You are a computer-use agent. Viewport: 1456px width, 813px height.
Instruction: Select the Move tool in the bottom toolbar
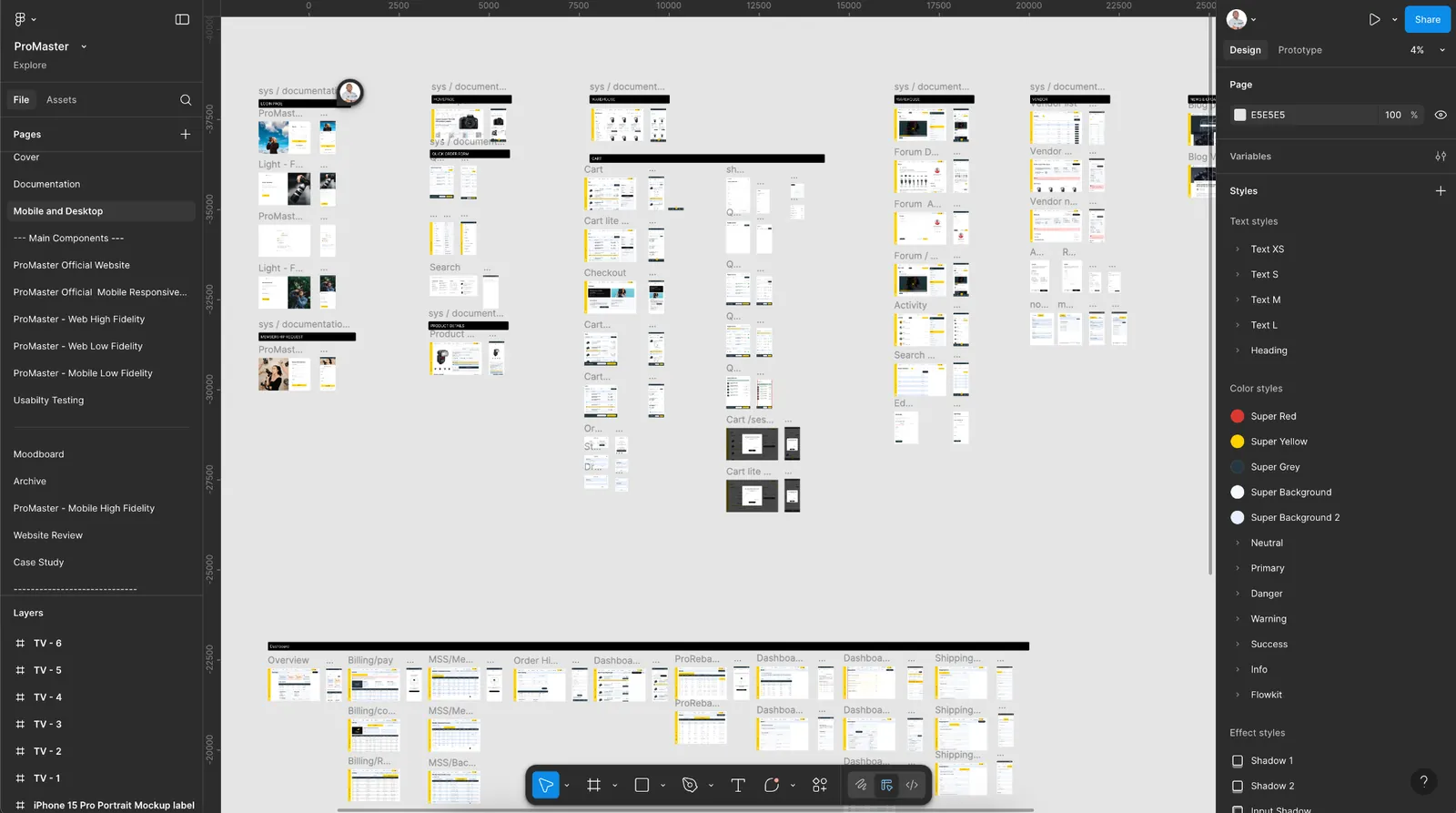[545, 785]
